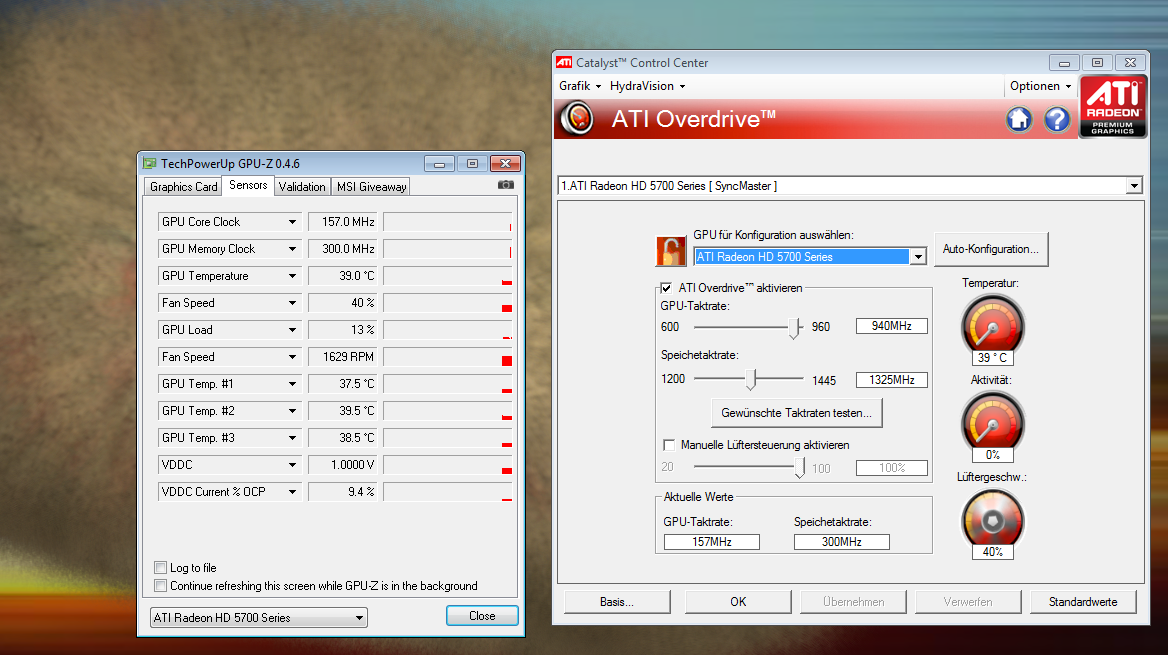Click the Fan Speed RPM history graph

(448, 357)
